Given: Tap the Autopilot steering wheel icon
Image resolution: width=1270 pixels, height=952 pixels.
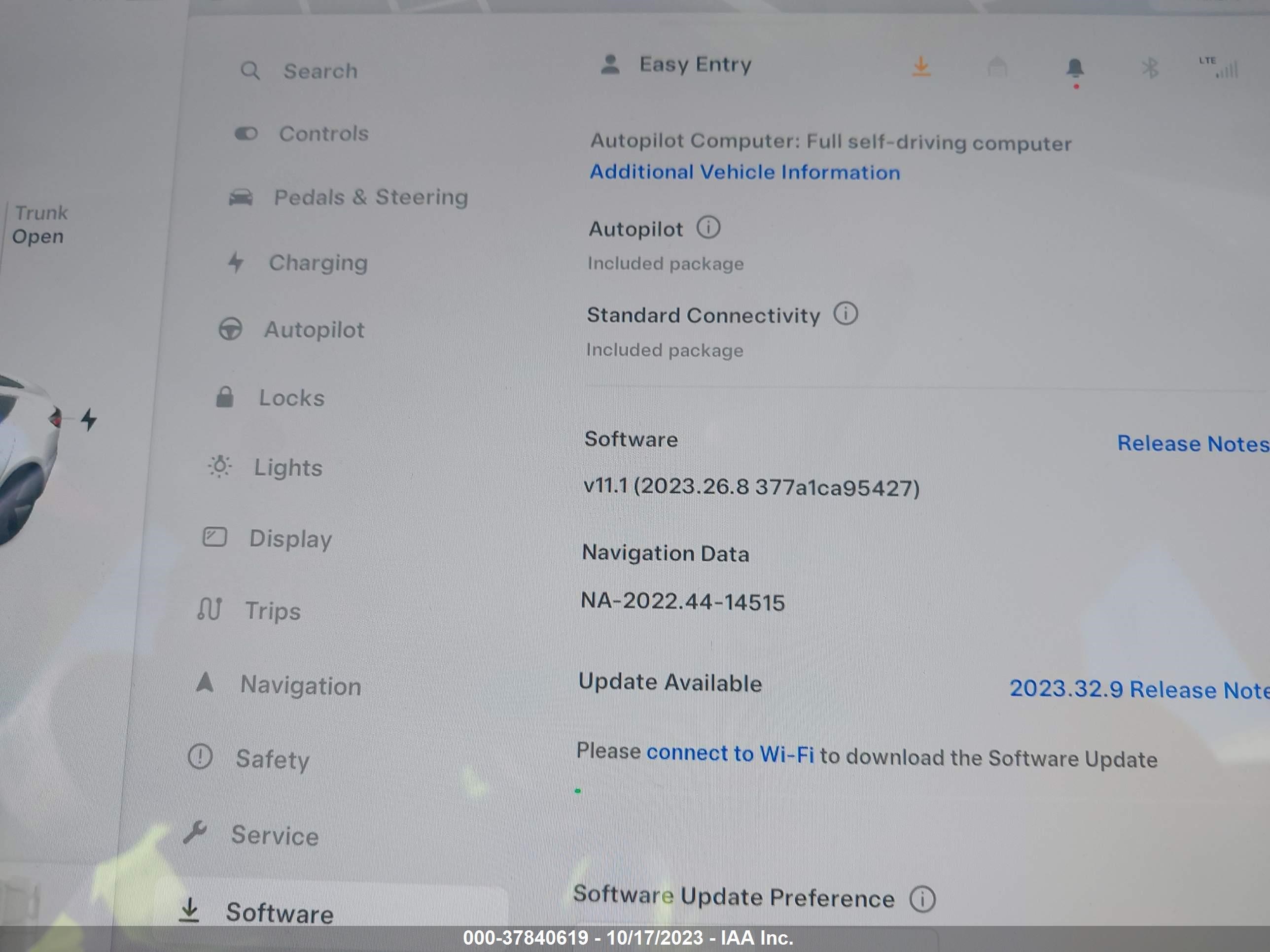Looking at the screenshot, I should 230,329.
